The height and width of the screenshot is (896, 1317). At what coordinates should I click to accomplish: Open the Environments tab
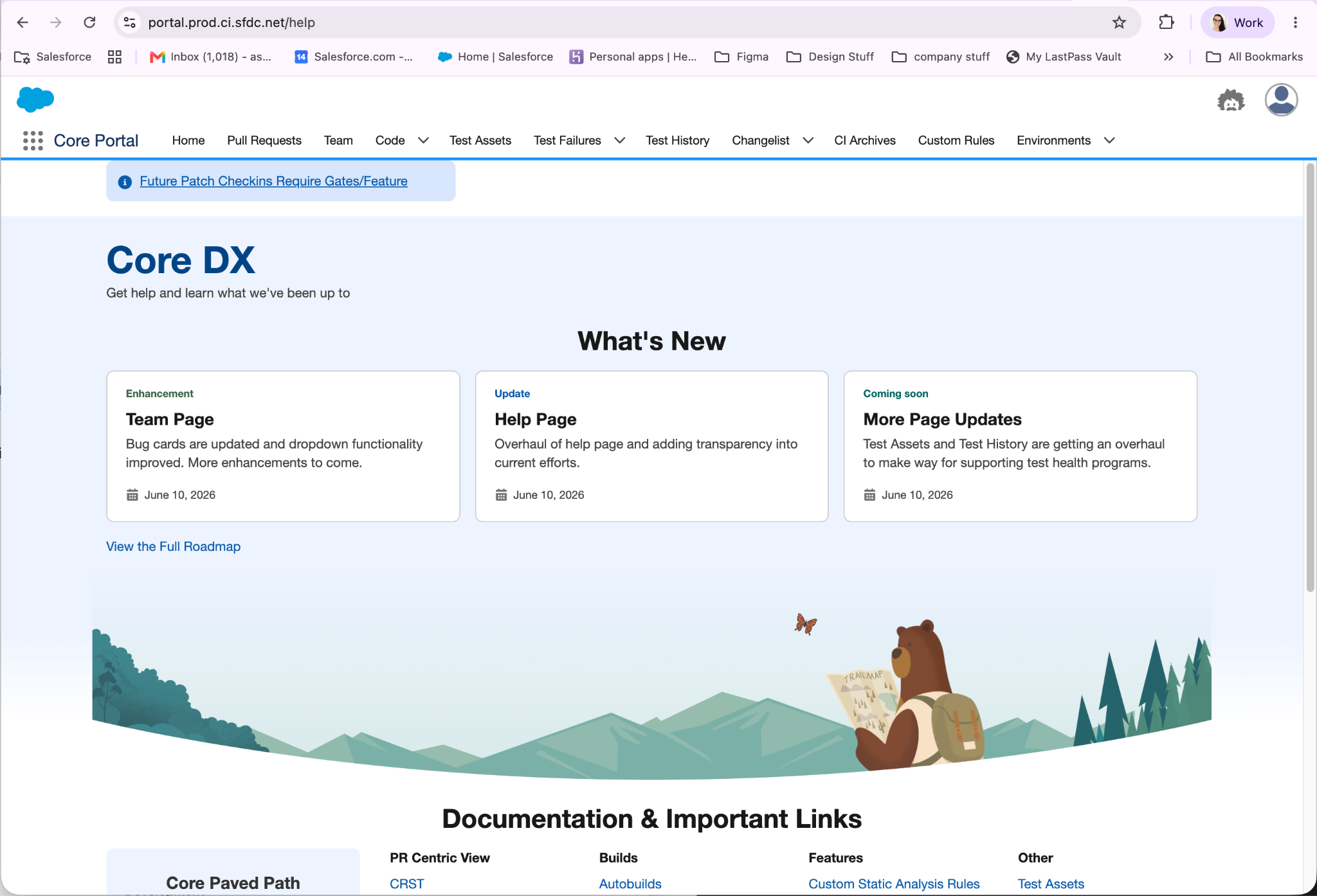(1053, 140)
